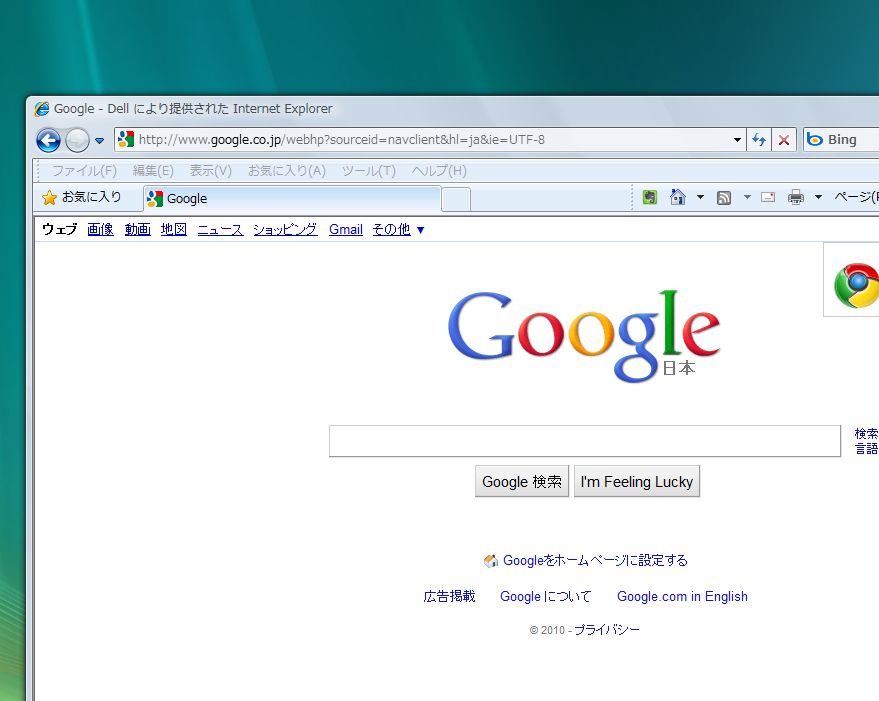Image resolution: width=879 pixels, height=701 pixels.
Task: Open the 画像 images link
Action: point(100,229)
